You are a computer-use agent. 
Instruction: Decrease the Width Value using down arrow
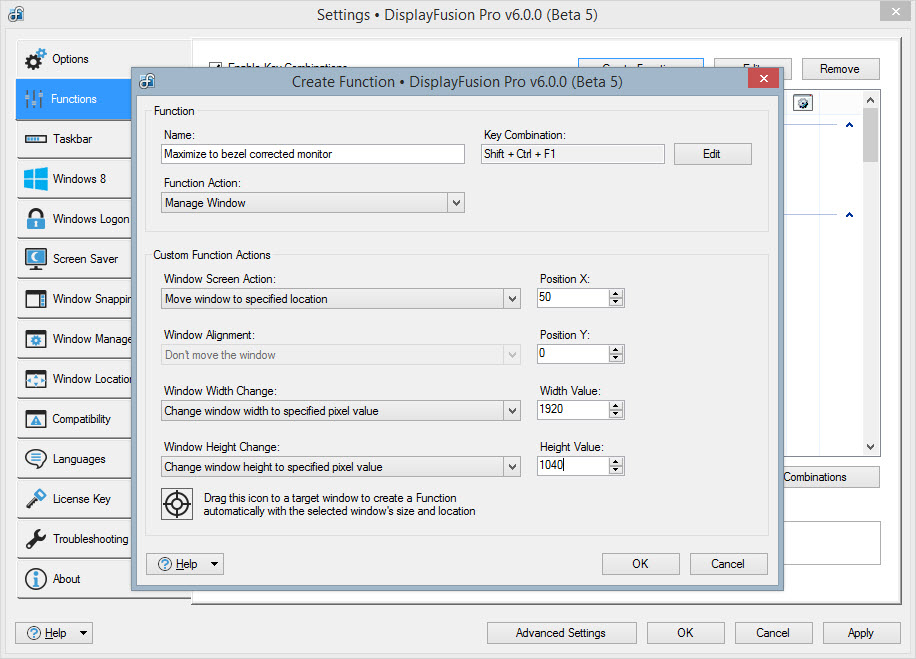[x=616, y=415]
